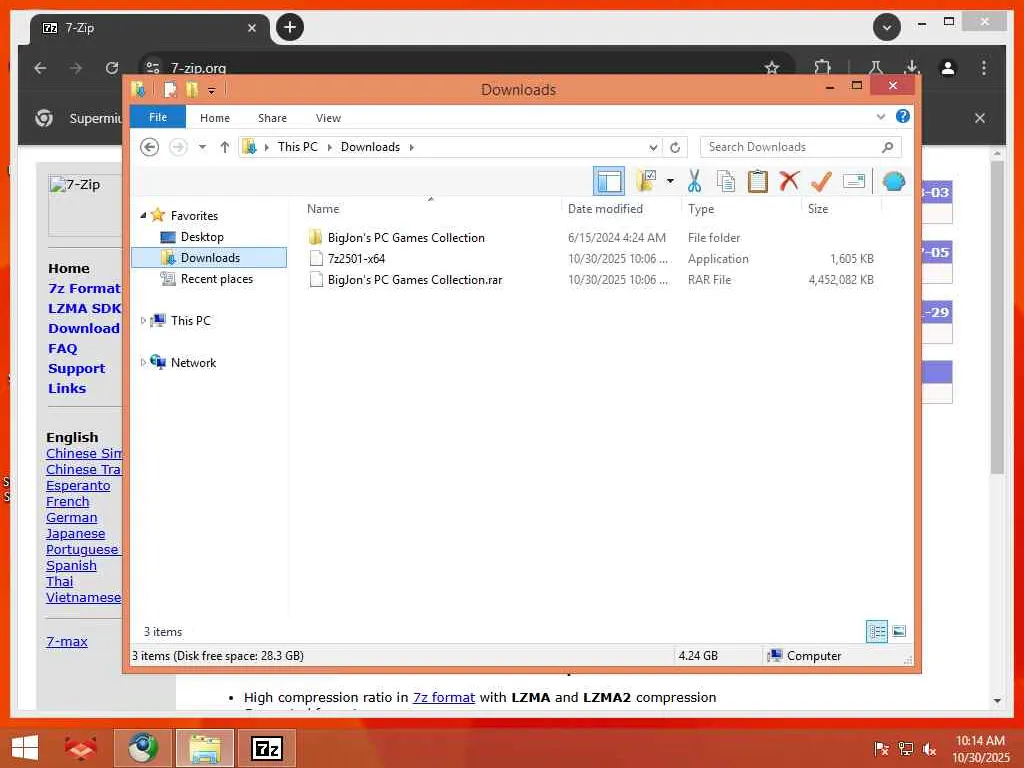This screenshot has height=768, width=1024.
Task: Open 7z app in taskbar
Action: click(x=267, y=748)
